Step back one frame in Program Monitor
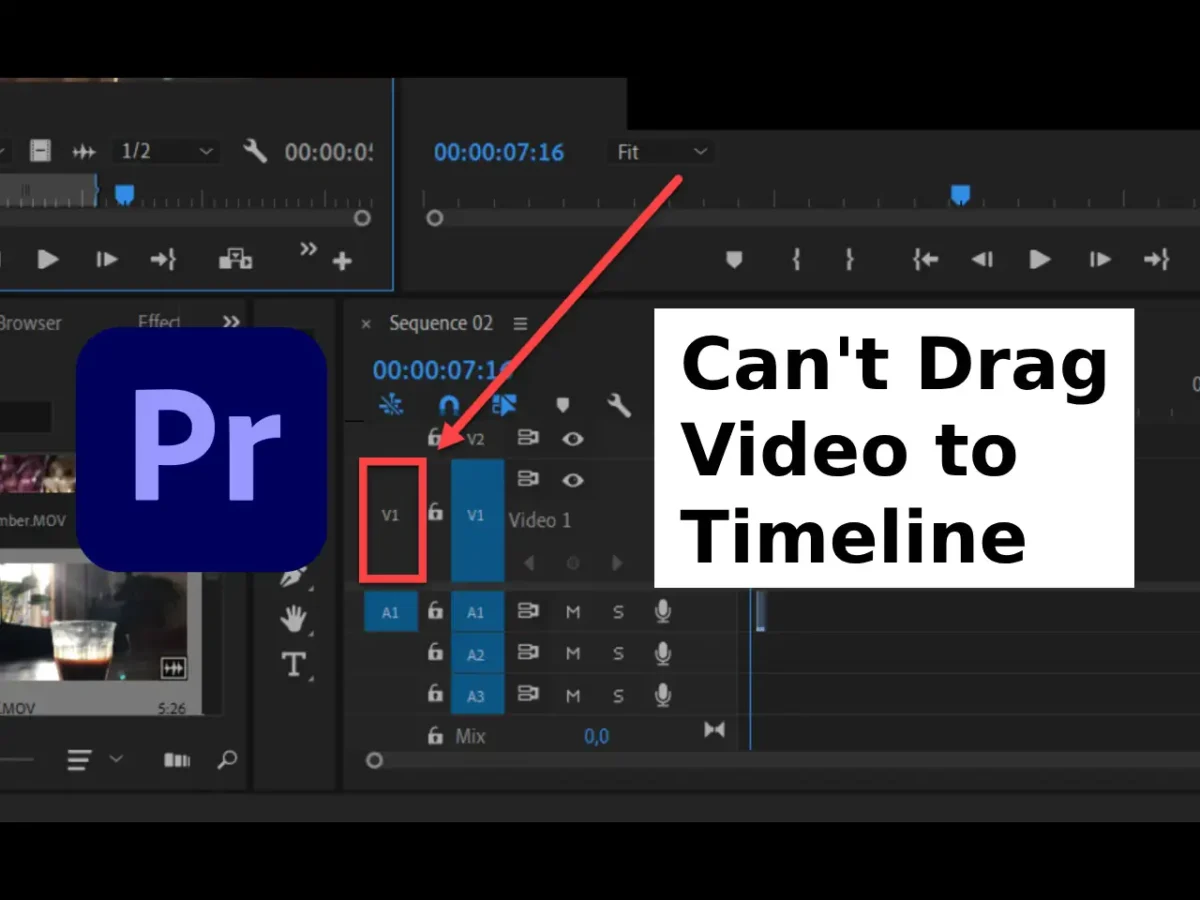This screenshot has height=900, width=1200. pos(982,260)
